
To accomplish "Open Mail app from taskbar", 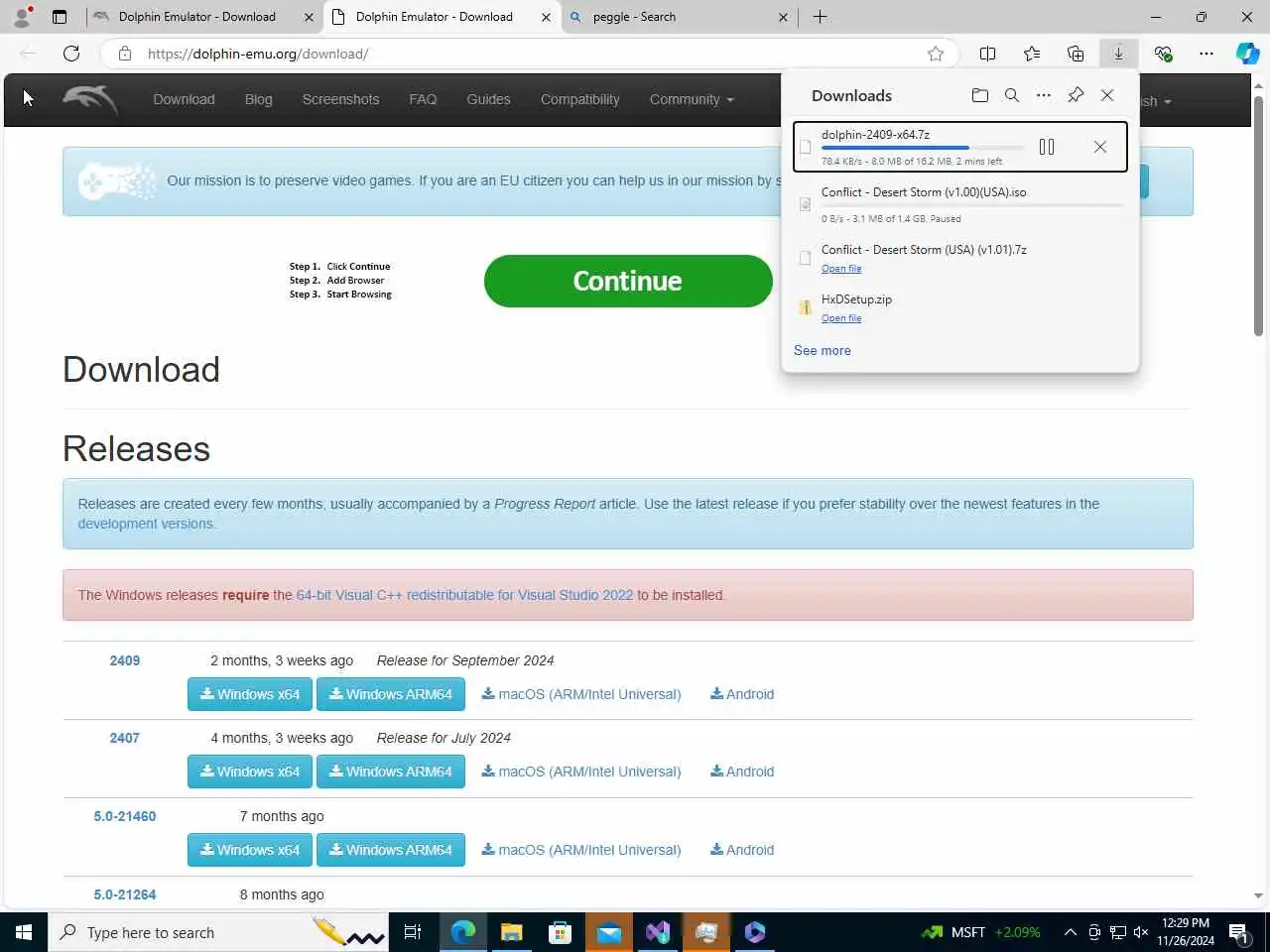I will [x=608, y=932].
